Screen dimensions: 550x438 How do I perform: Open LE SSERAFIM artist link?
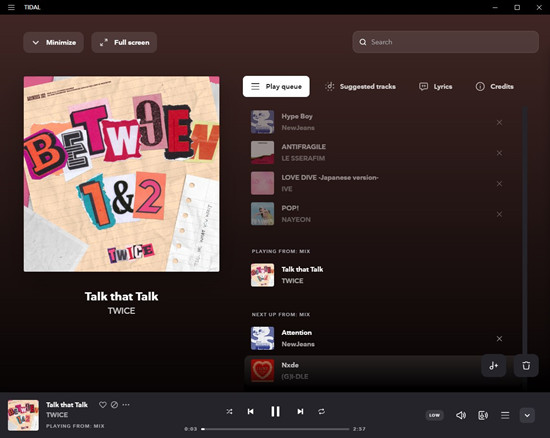pyautogui.click(x=303, y=158)
